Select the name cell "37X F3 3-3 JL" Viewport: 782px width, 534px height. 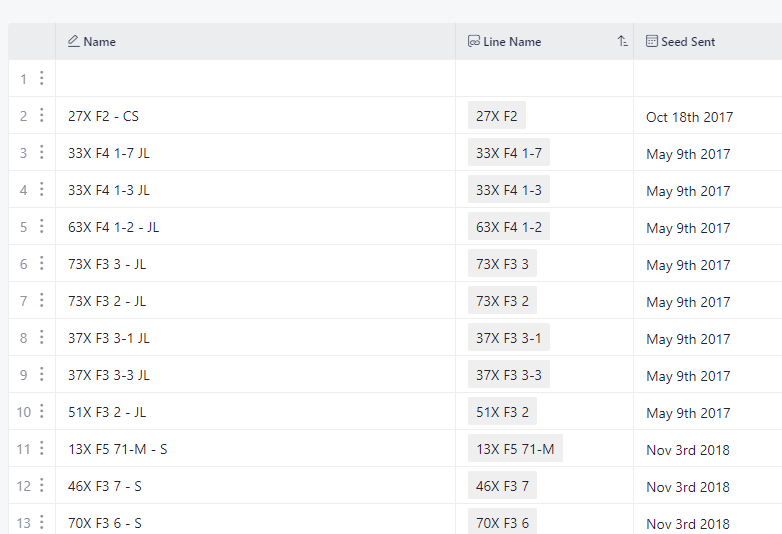pyautogui.click(x=255, y=375)
